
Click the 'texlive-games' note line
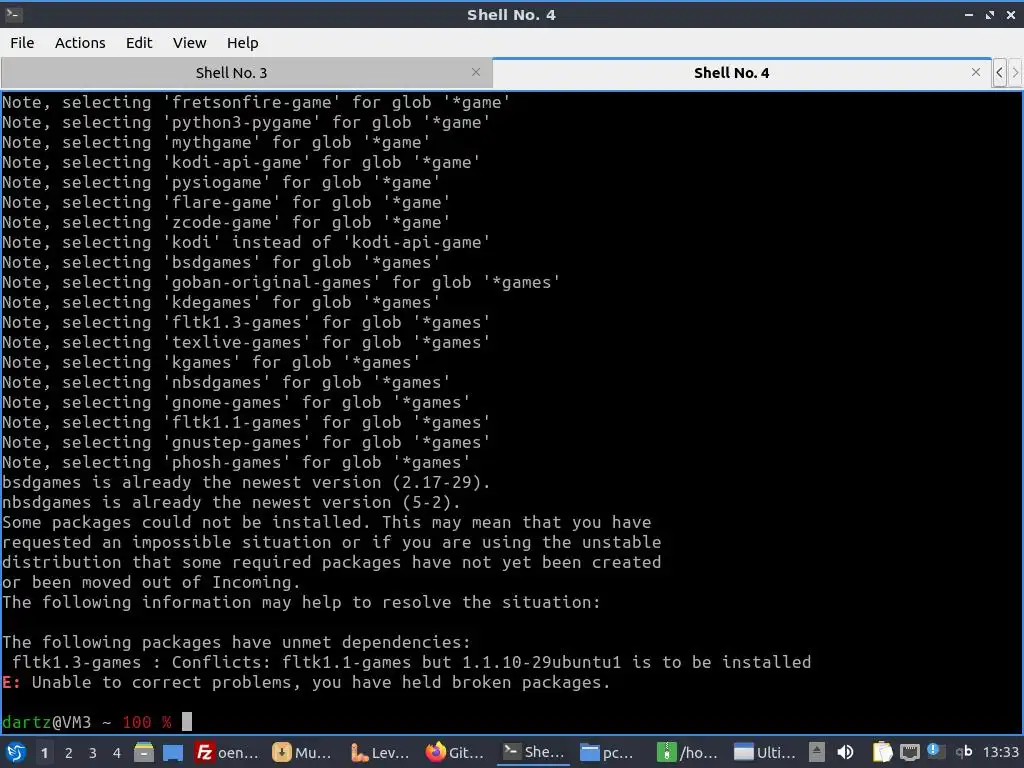(246, 342)
